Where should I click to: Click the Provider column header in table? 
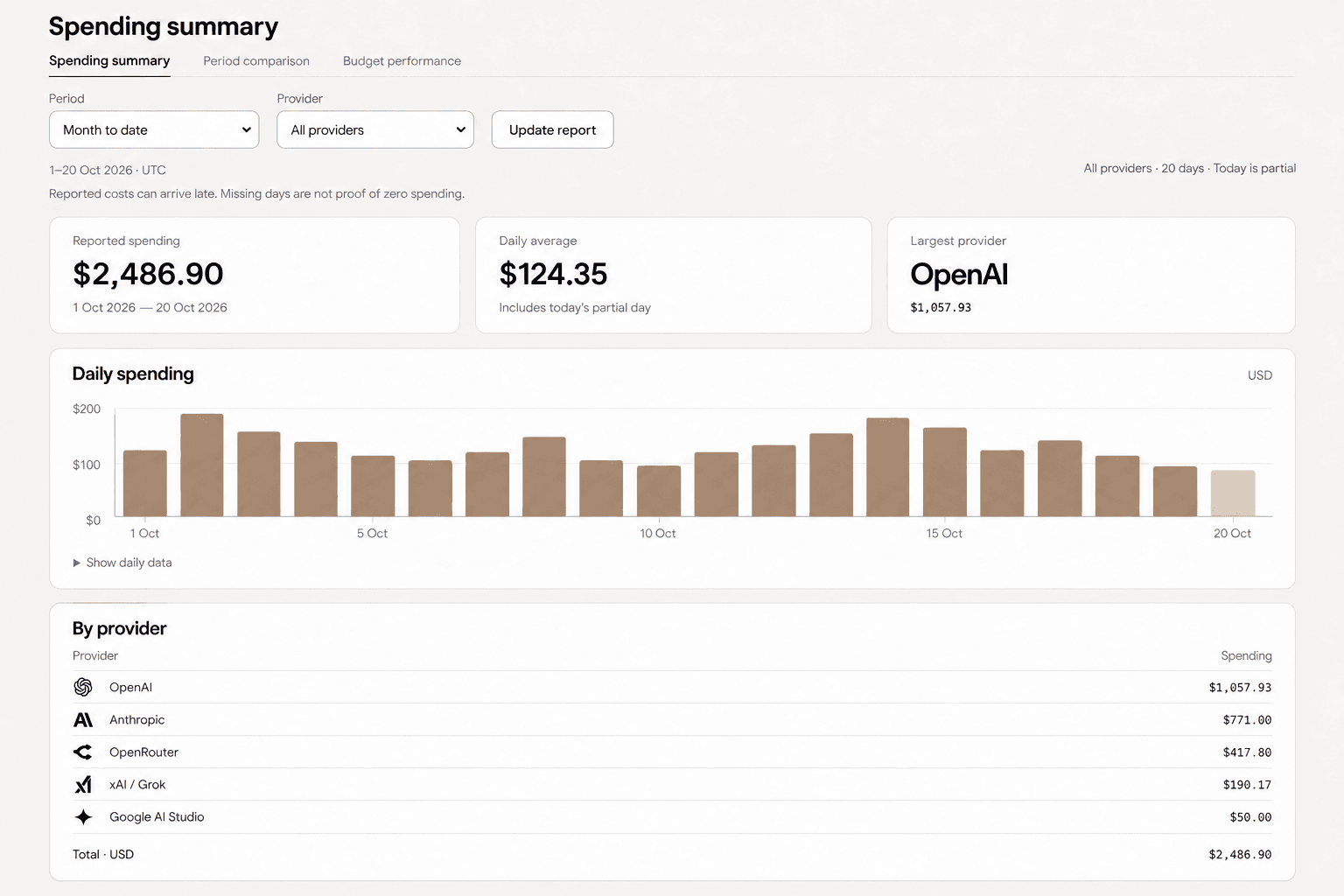coord(95,655)
